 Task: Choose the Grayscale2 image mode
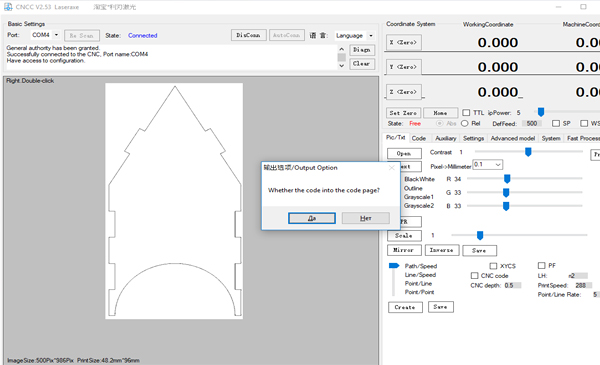[419, 206]
